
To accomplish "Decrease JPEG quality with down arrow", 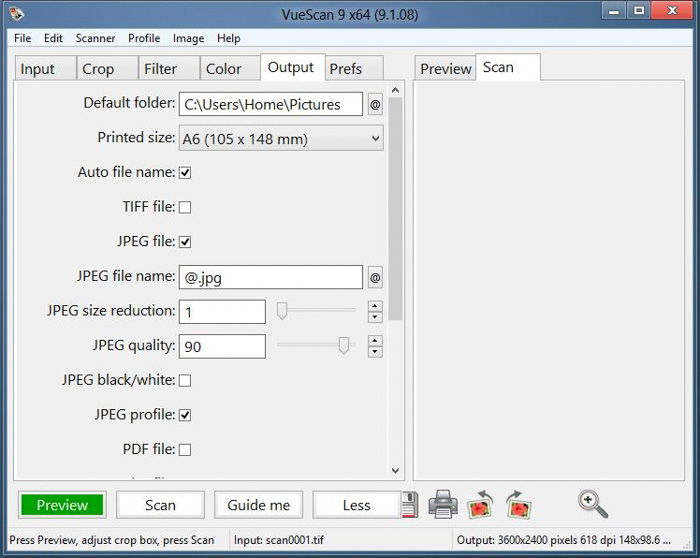I will coord(375,352).
